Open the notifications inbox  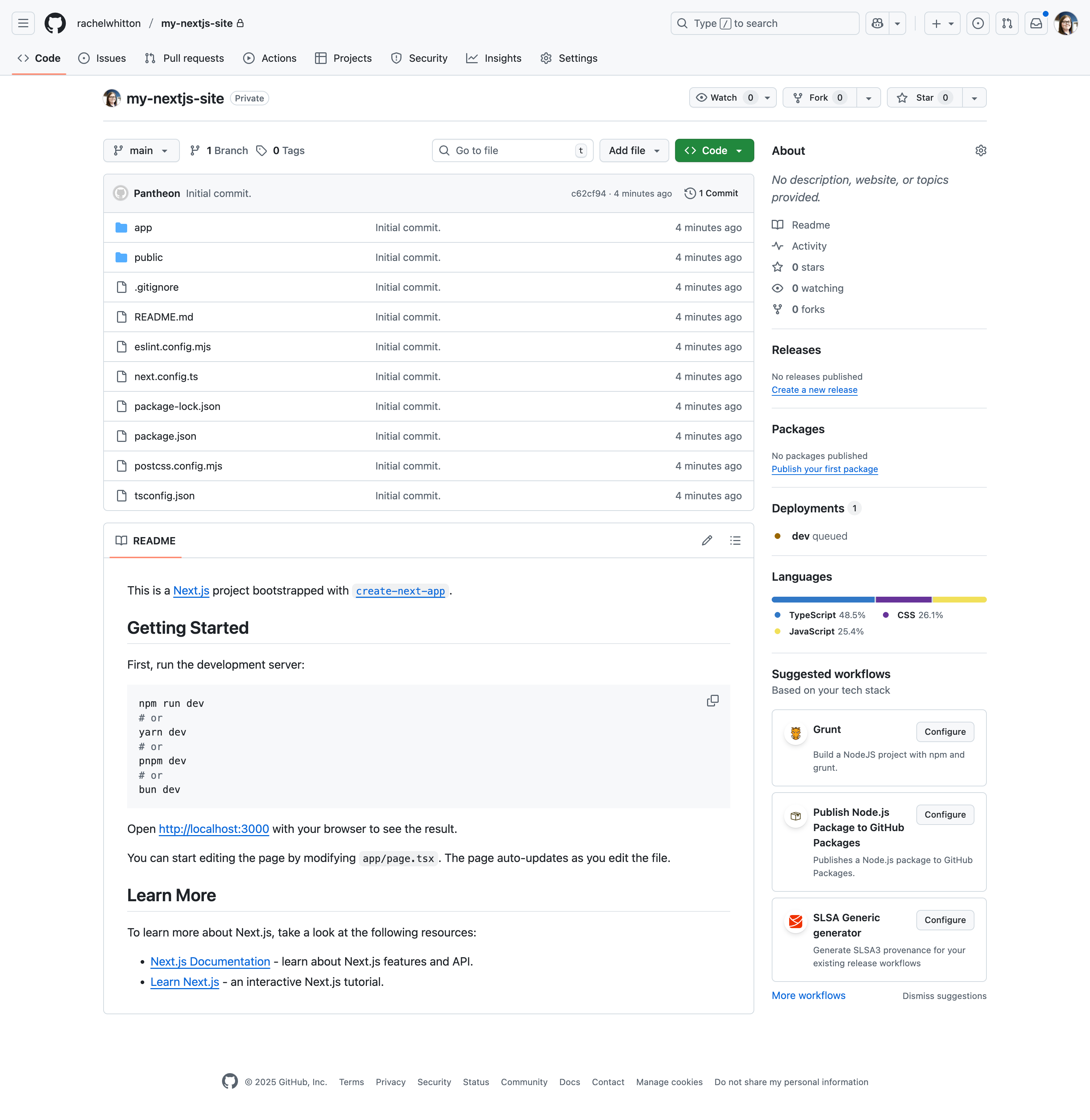pyautogui.click(x=1036, y=23)
